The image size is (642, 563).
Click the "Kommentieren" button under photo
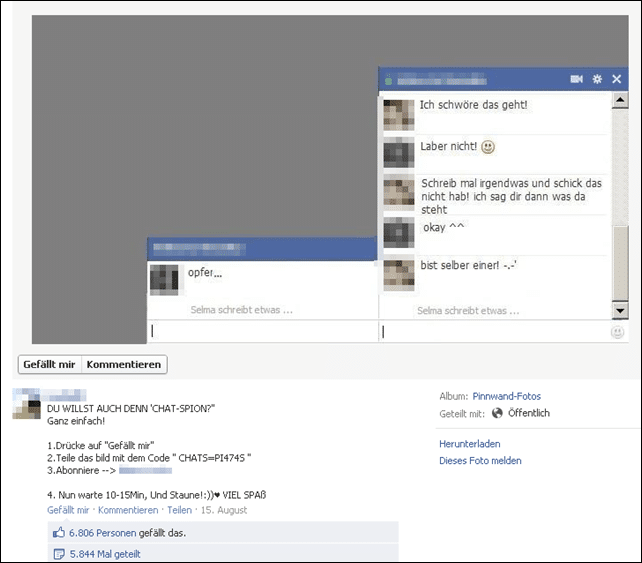124,364
